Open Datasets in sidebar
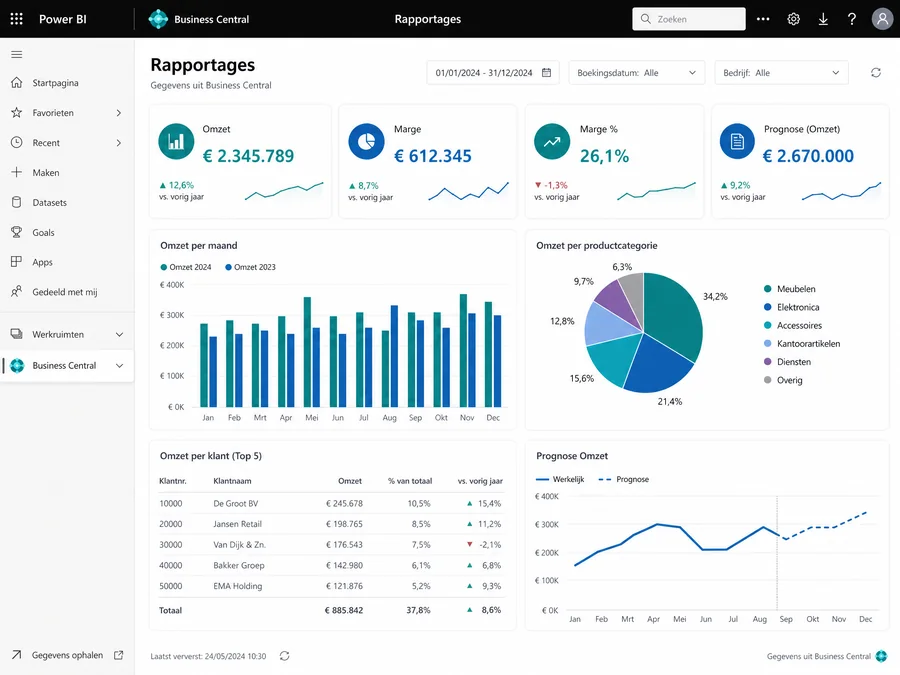The width and height of the screenshot is (900, 675). (67, 202)
